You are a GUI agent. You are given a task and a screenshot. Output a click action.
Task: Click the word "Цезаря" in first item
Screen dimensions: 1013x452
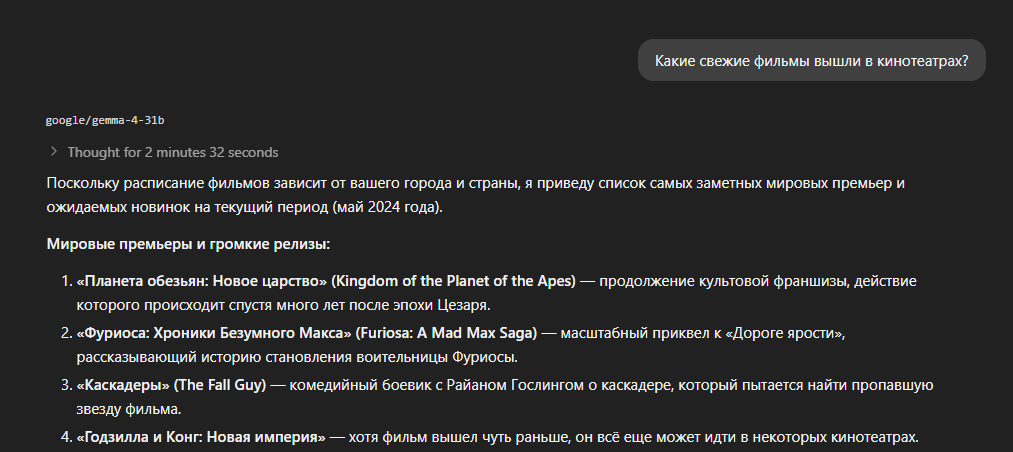coord(463,305)
